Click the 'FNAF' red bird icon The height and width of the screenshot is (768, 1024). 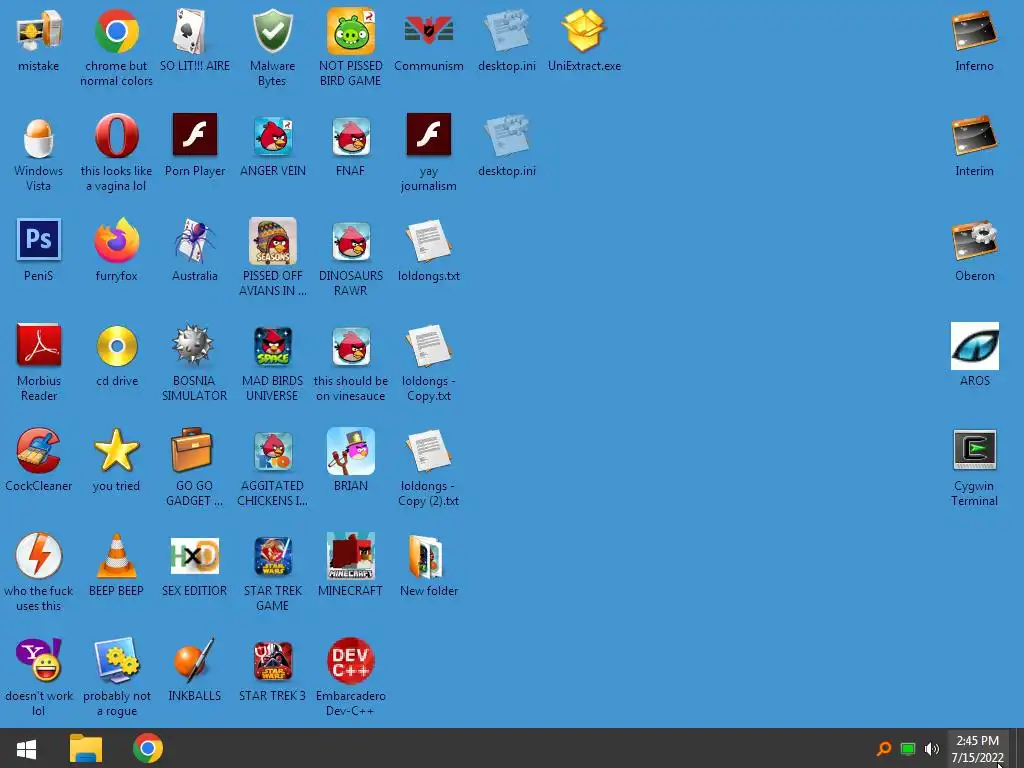[351, 136]
